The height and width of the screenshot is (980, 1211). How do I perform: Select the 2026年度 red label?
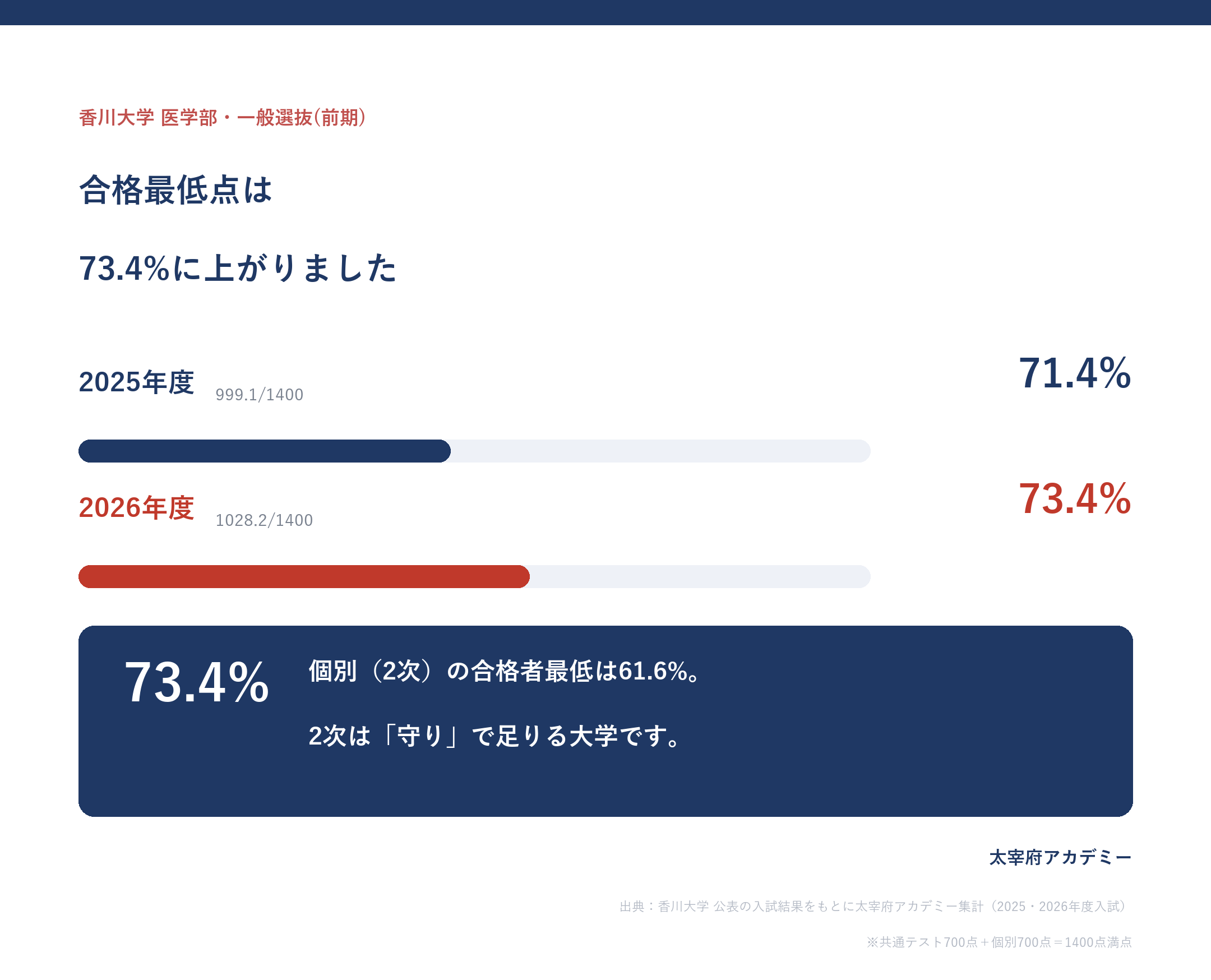[x=137, y=507]
